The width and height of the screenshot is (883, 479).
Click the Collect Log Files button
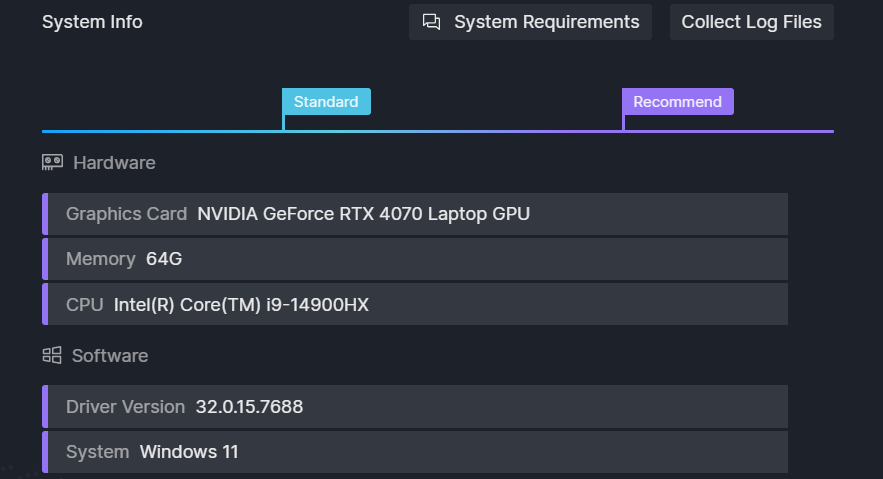tap(751, 22)
